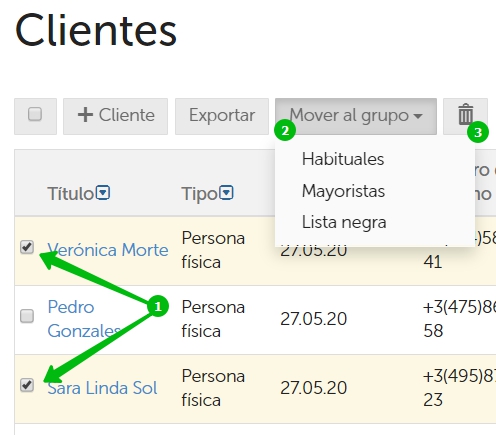The height and width of the screenshot is (435, 496).
Task: Click the green number 2 badge
Action: [285, 130]
